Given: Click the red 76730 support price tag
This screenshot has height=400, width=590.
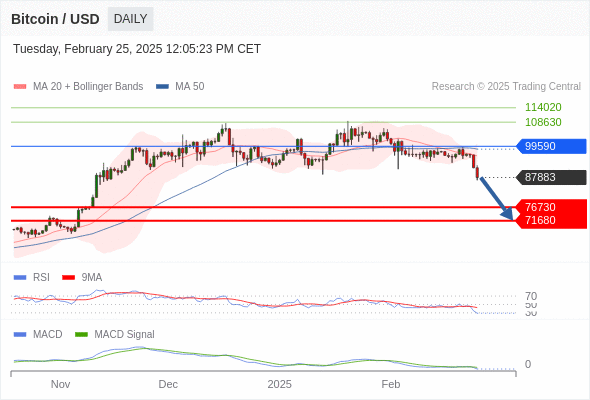Looking at the screenshot, I should pyautogui.click(x=552, y=207).
